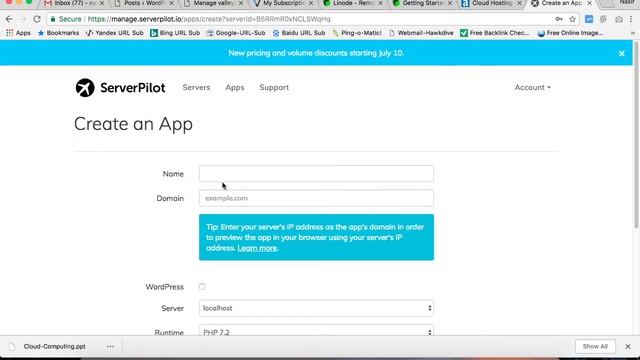
Task: Click Show All downloads button
Action: coord(595,347)
